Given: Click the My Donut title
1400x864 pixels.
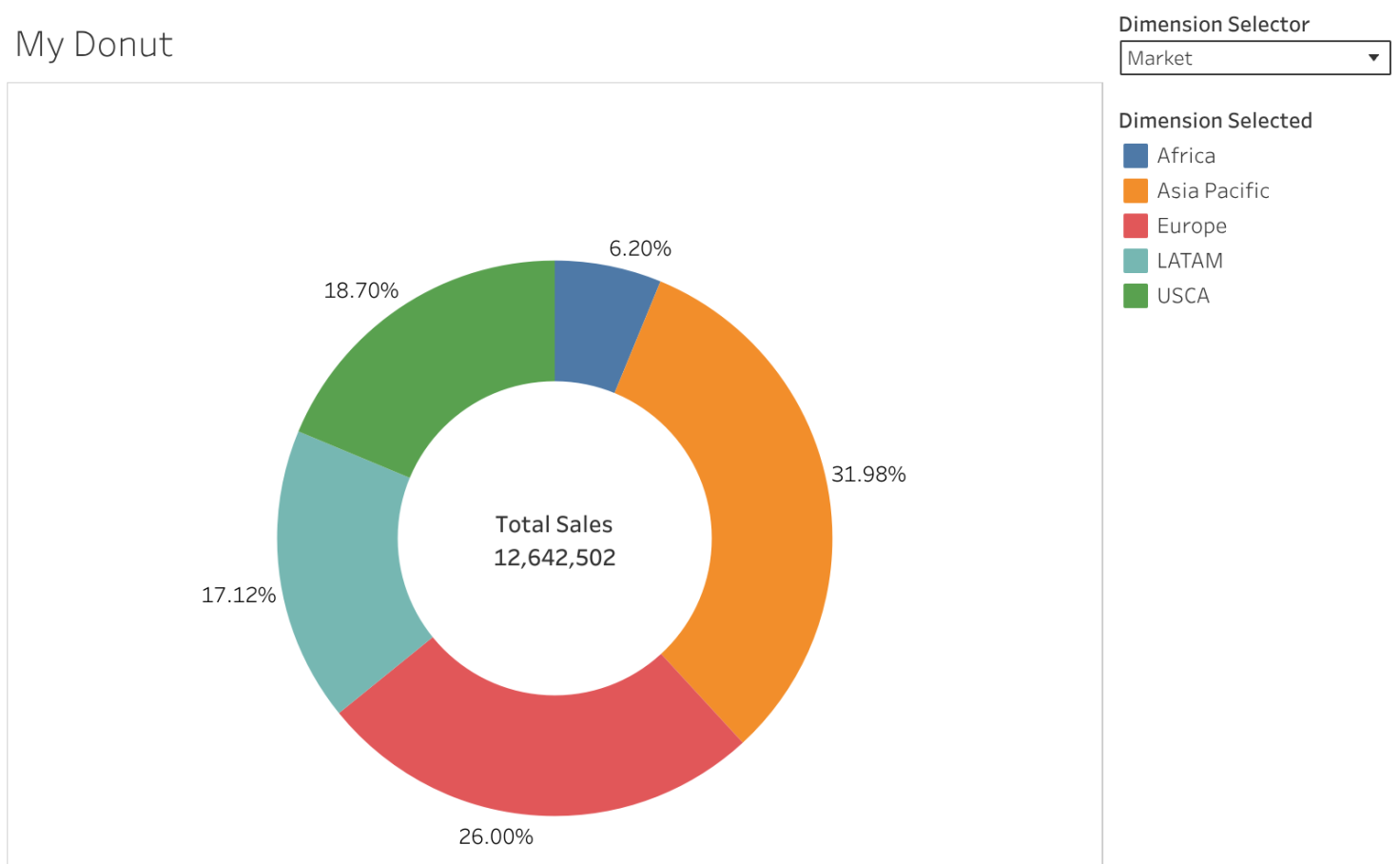Looking at the screenshot, I should coord(94,44).
